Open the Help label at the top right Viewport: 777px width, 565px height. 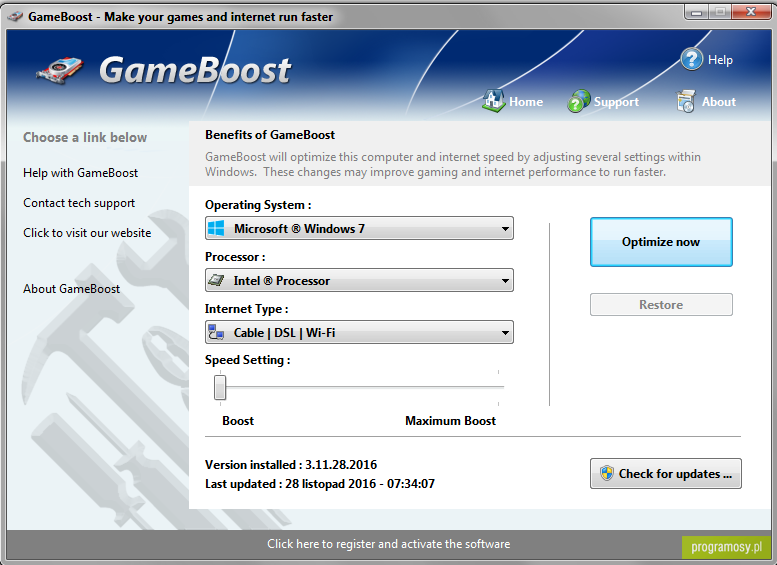(720, 59)
